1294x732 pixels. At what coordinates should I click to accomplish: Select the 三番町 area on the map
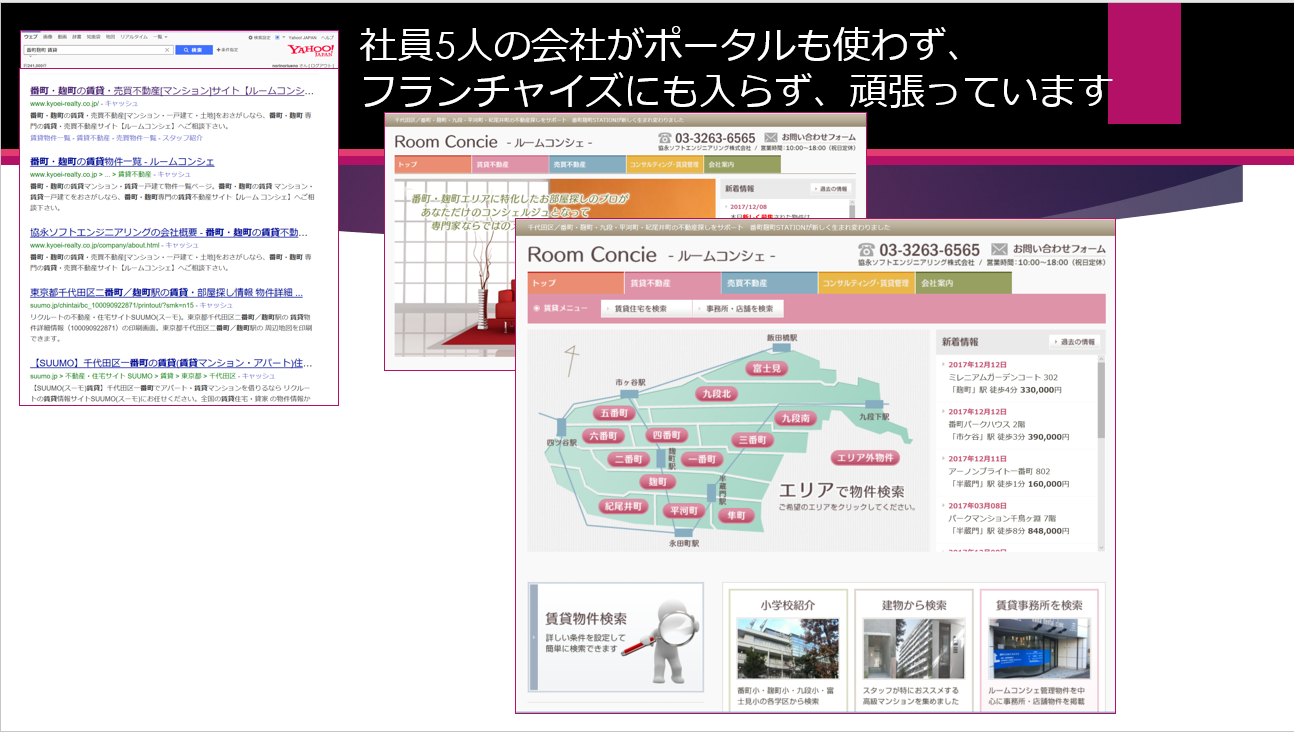click(752, 440)
